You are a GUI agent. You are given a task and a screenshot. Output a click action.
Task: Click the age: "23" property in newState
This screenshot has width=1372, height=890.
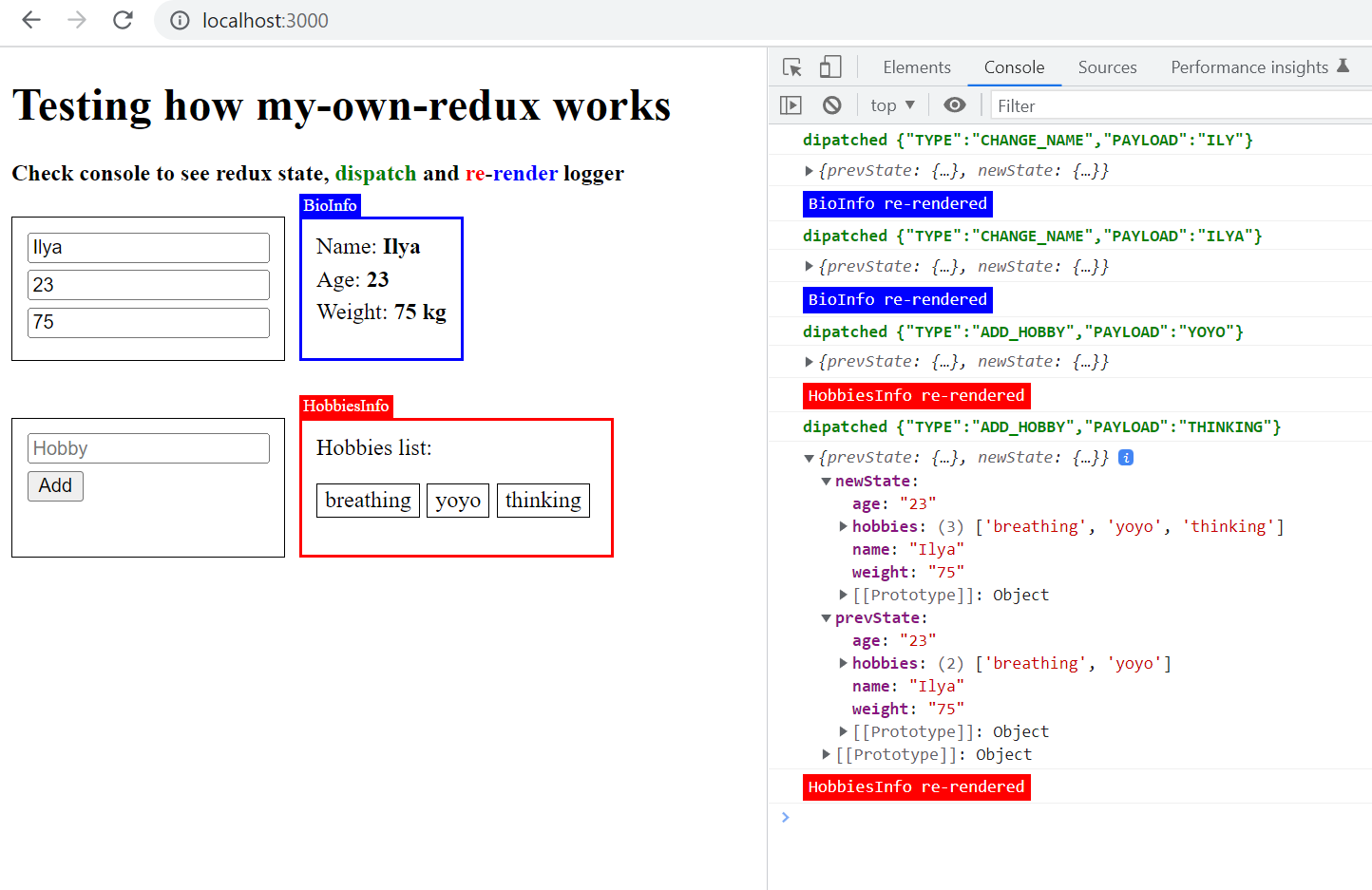tap(894, 504)
